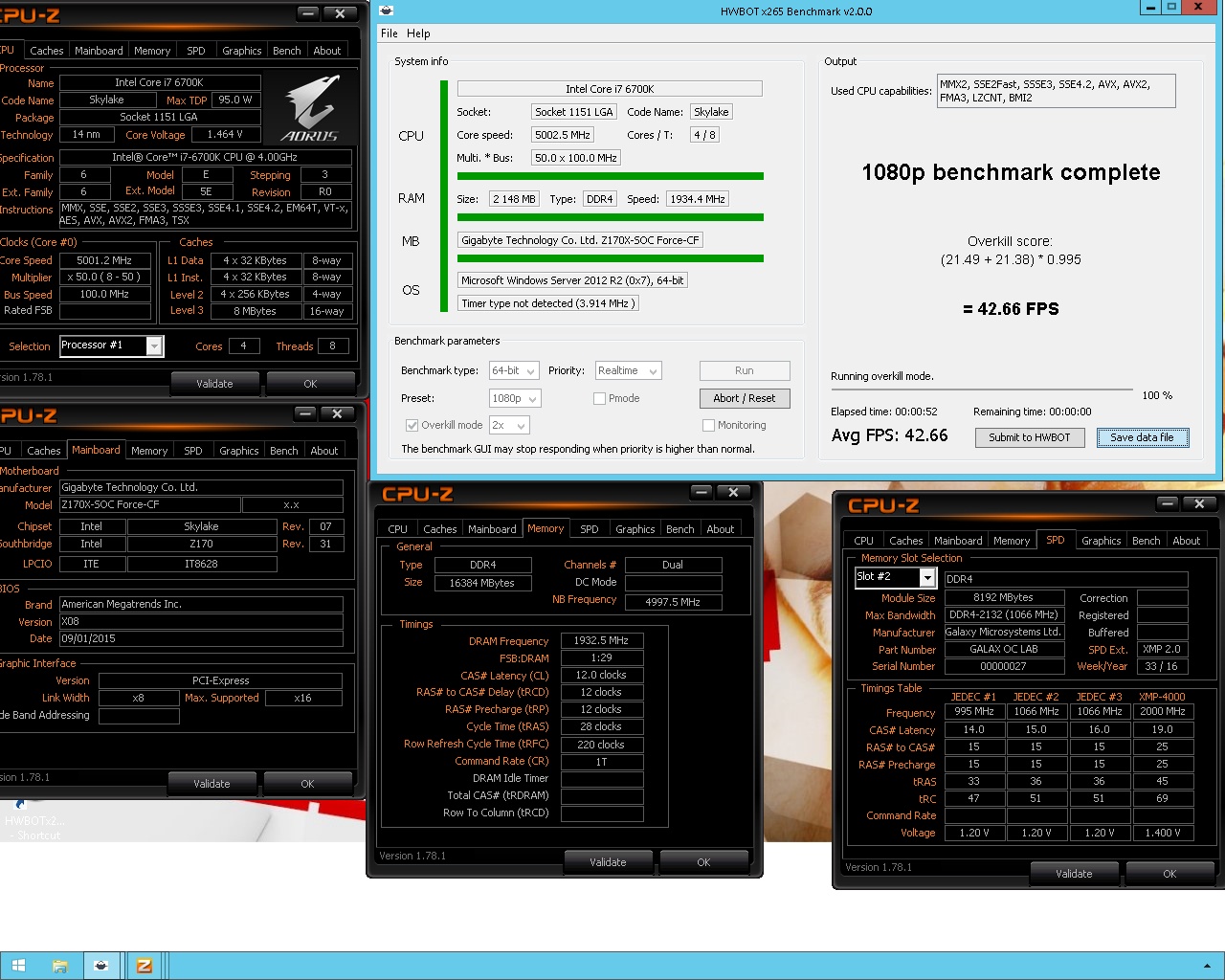
Task: Click the Bus Speed 100.0 MHz value
Action: pyautogui.click(x=105, y=294)
